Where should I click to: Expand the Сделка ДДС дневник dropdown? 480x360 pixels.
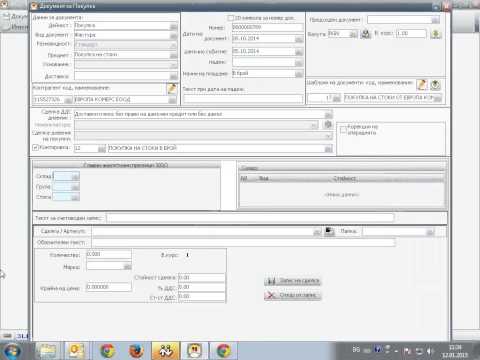[328, 114]
